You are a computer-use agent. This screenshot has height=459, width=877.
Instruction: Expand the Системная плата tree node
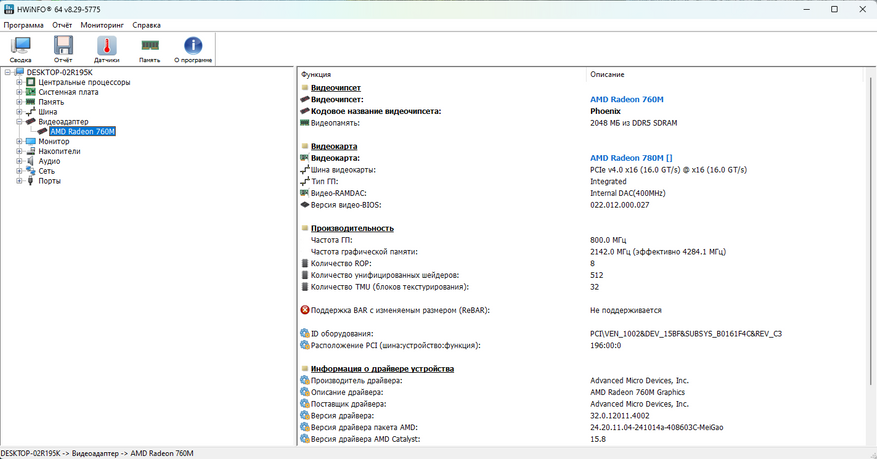[x=19, y=92]
